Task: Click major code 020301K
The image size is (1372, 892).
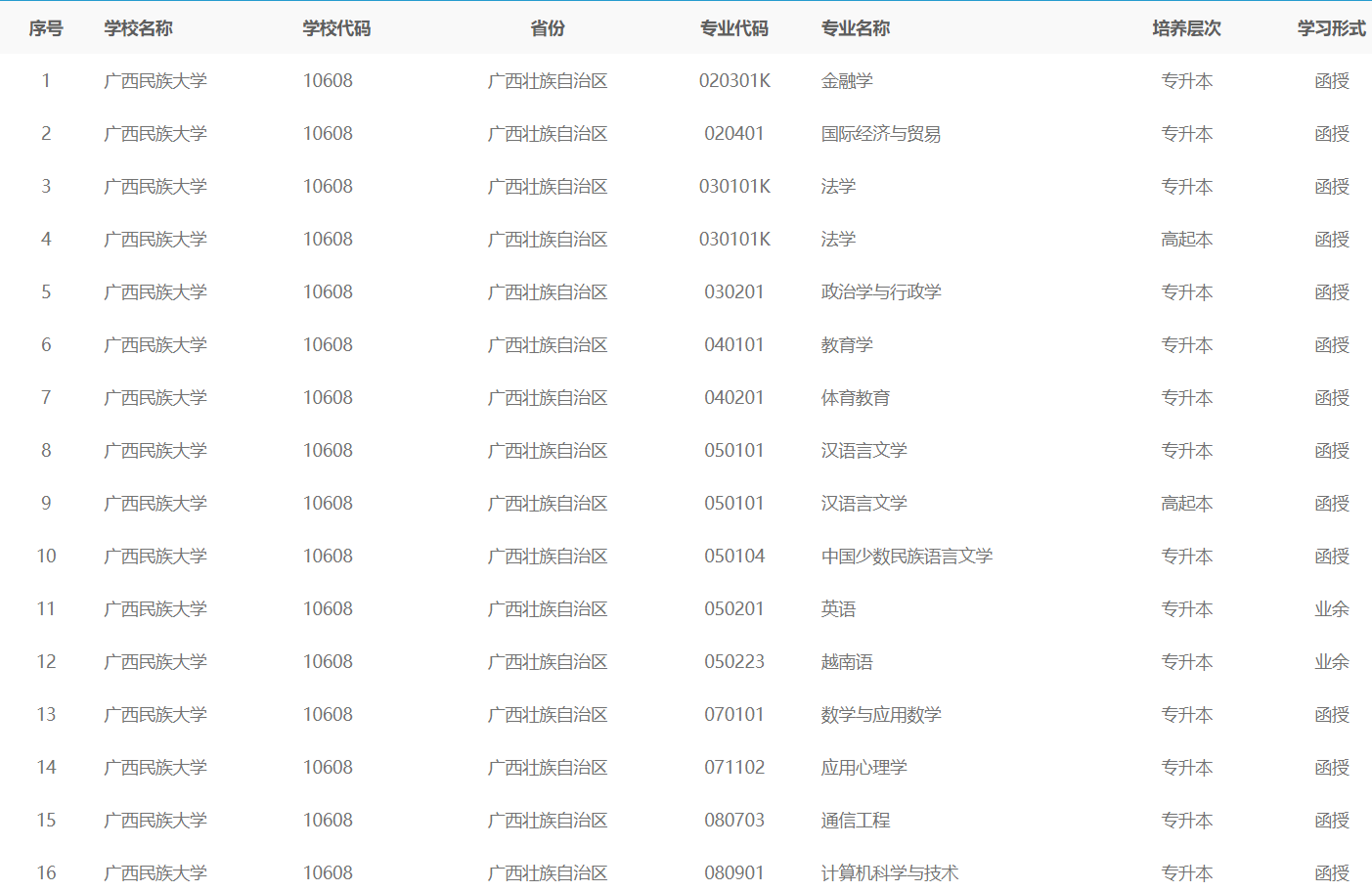Action: point(734,81)
